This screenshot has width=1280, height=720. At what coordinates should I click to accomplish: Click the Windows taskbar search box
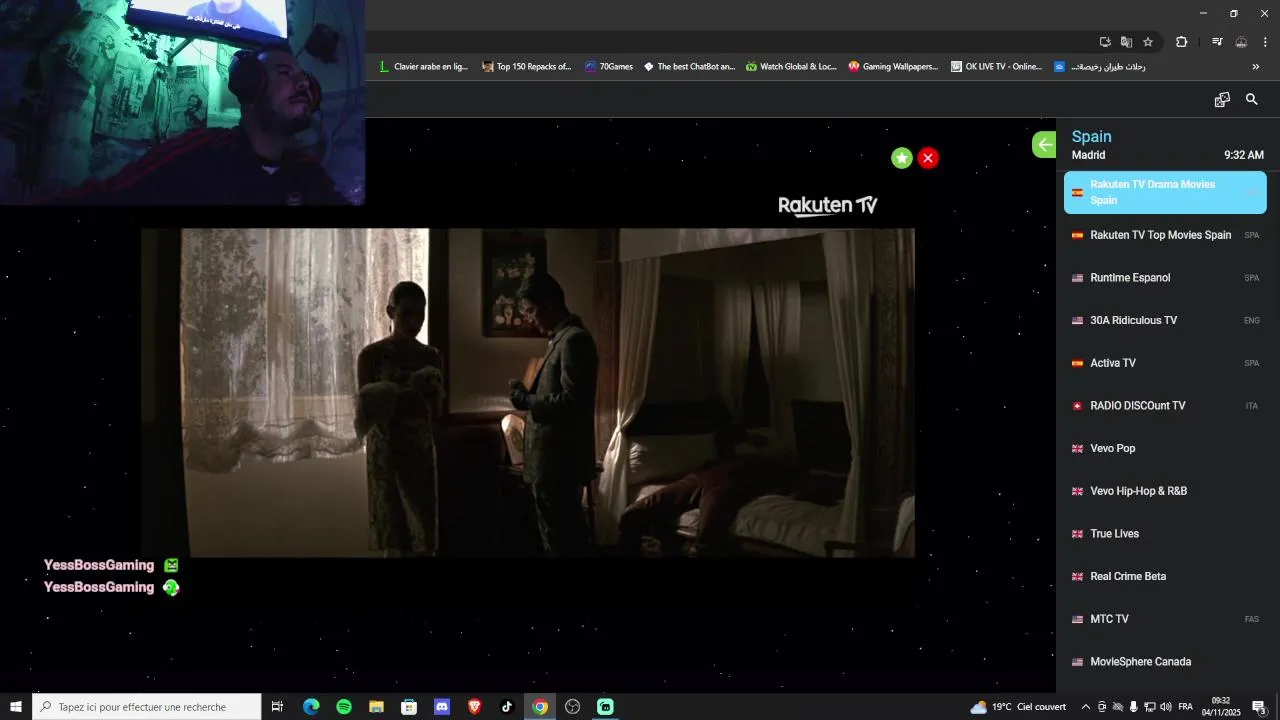pos(147,707)
